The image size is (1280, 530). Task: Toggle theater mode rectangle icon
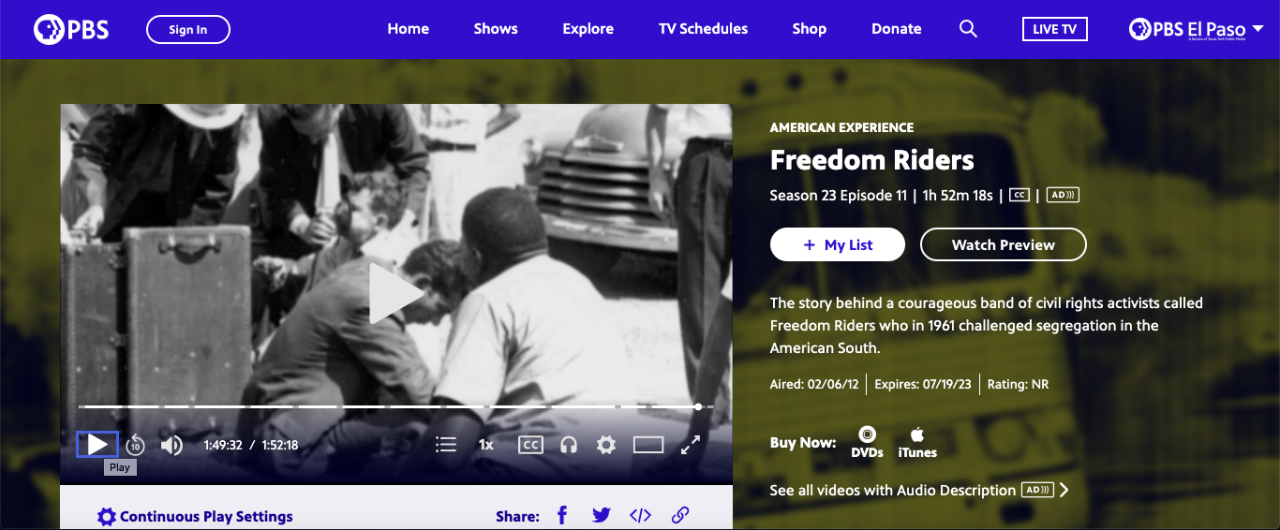(x=648, y=445)
